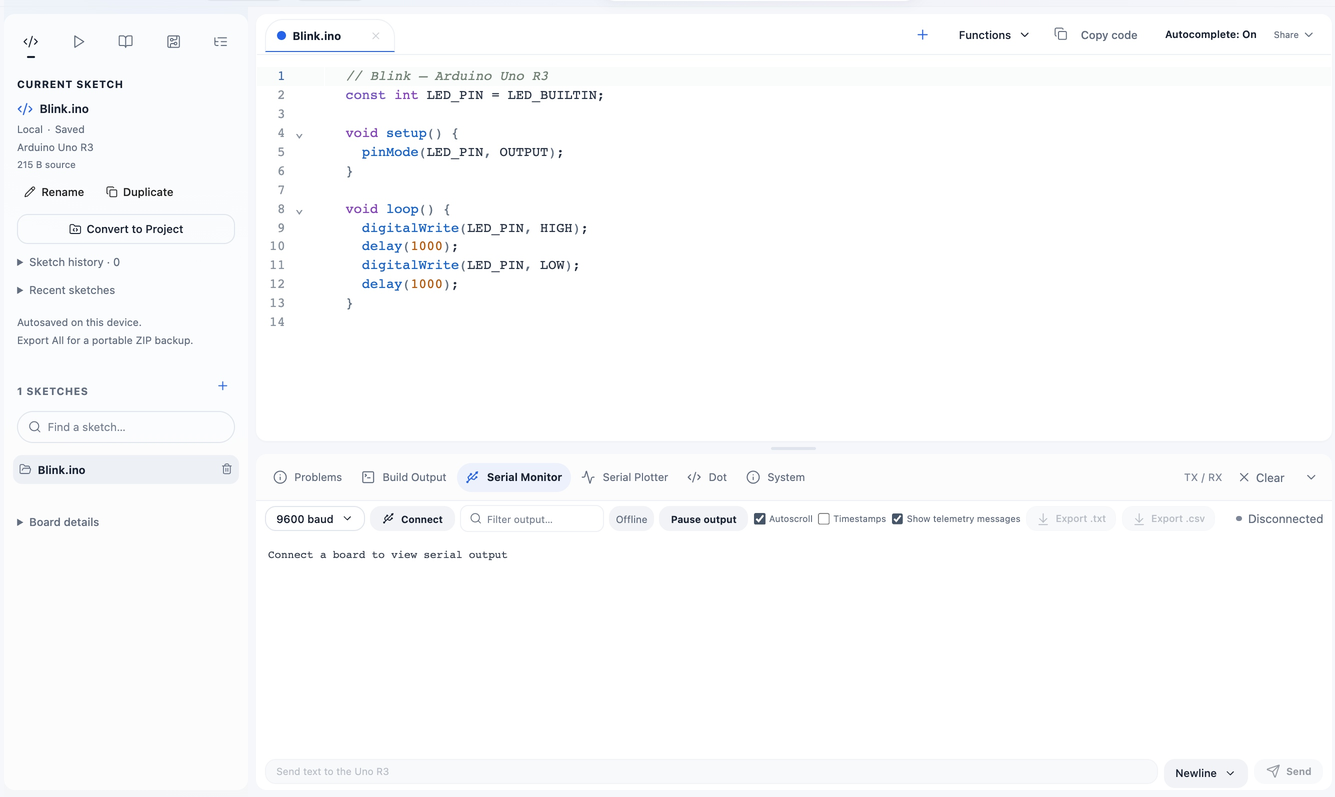Open the board/chip icon in sidebar
The width and height of the screenshot is (1335, 797).
(x=173, y=42)
